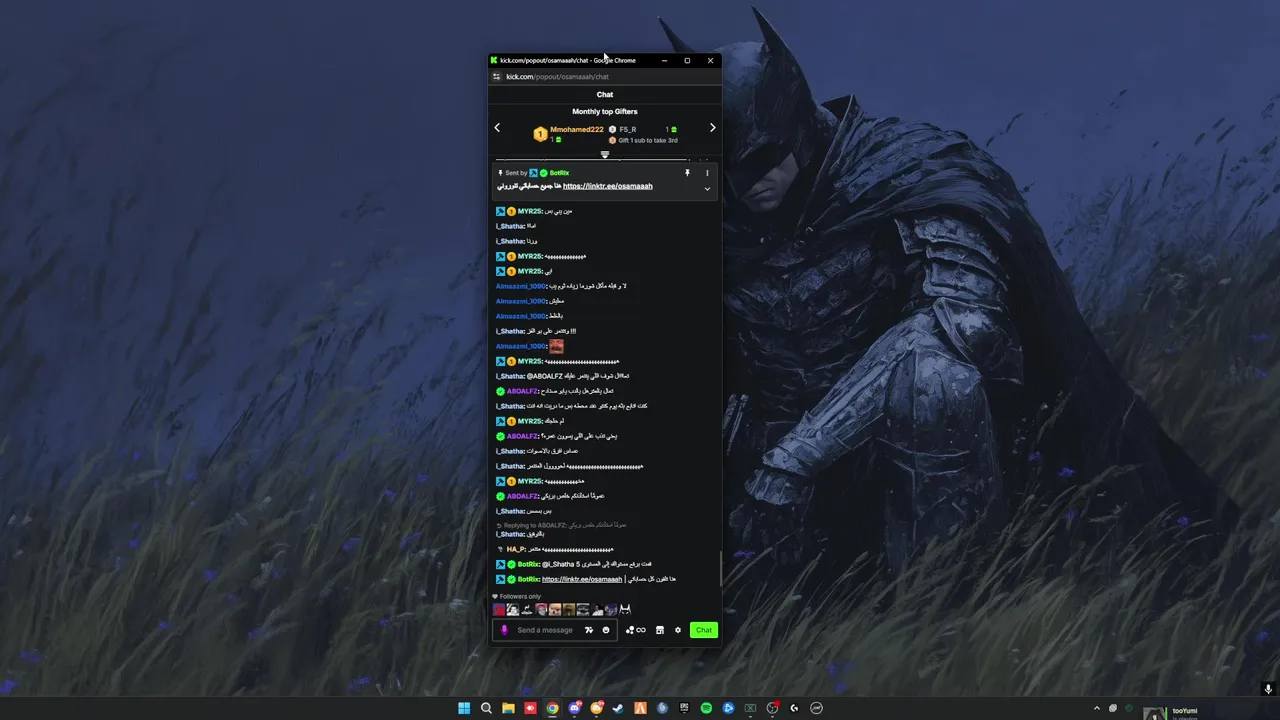Click the green Chat send button

pos(704,630)
